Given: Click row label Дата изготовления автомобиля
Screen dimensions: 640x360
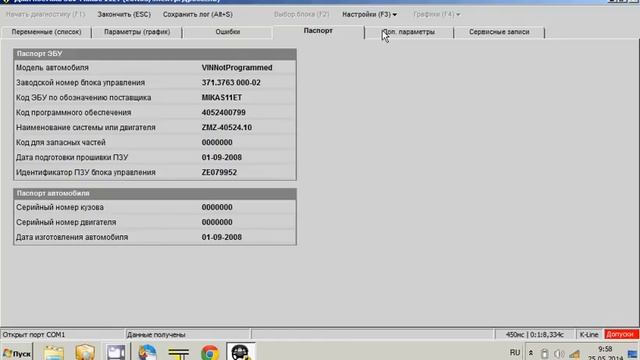Looking at the screenshot, I should coord(72,237).
